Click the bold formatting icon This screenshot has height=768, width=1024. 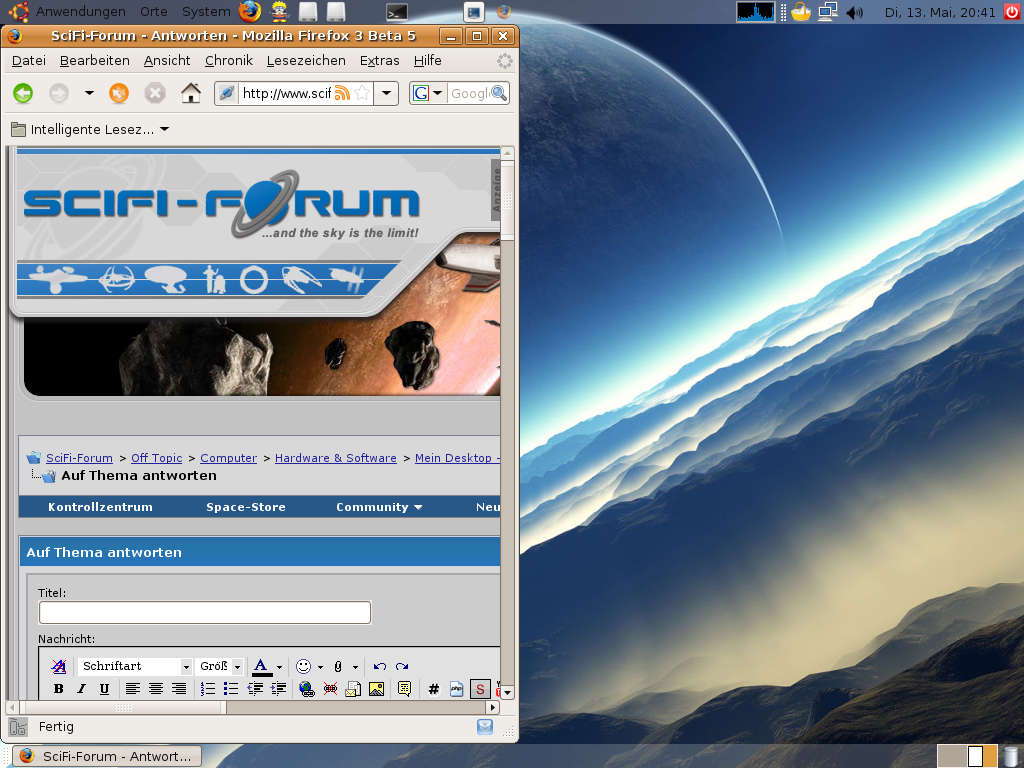click(x=58, y=689)
